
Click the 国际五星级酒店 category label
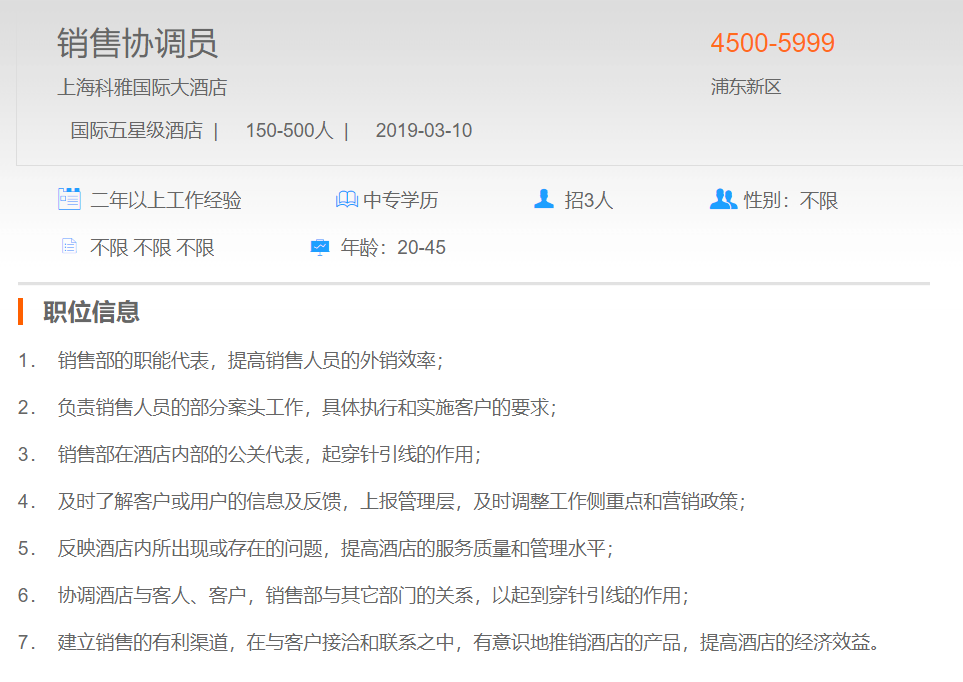[x=136, y=130]
